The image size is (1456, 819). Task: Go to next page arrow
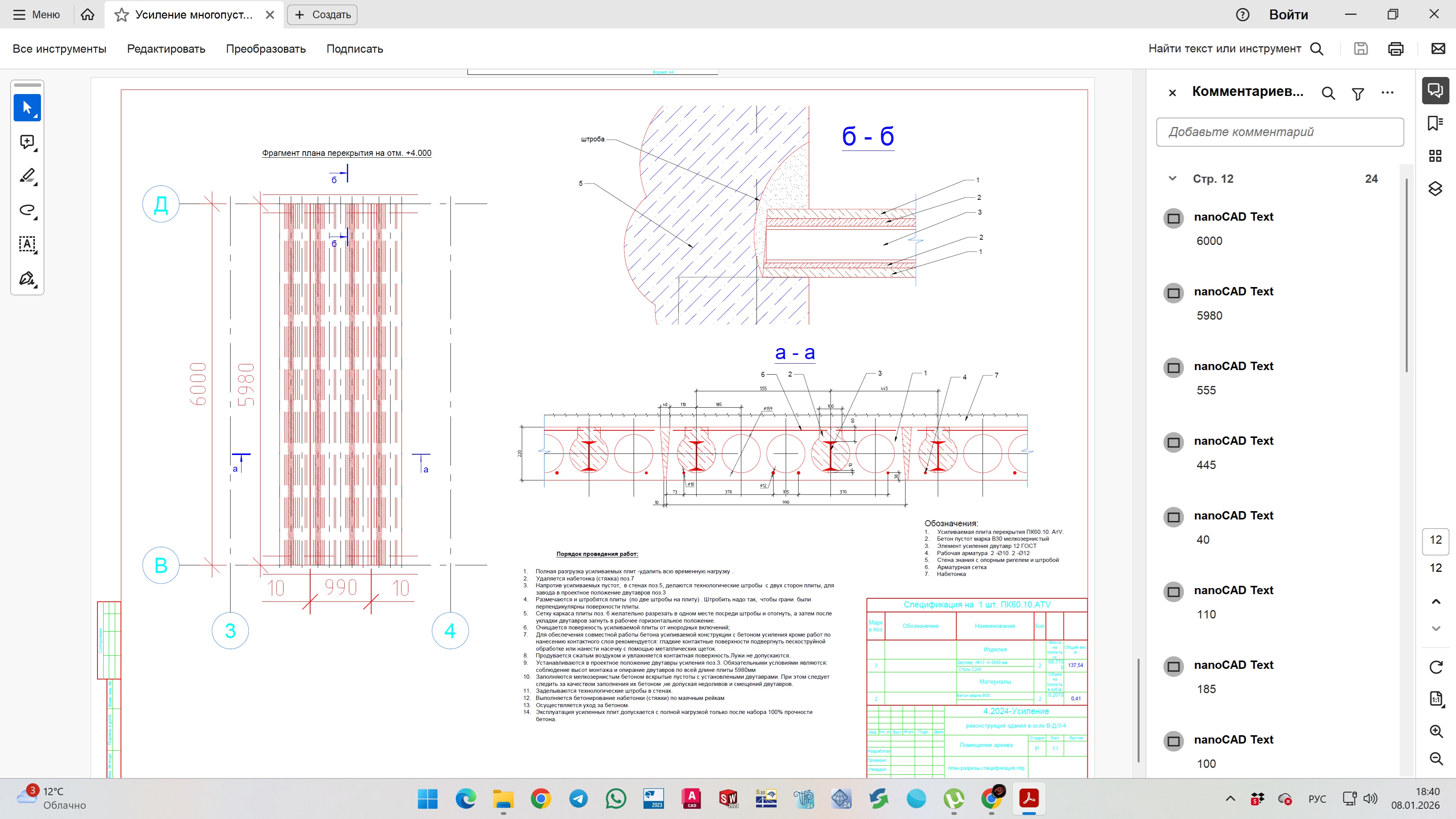1436,629
